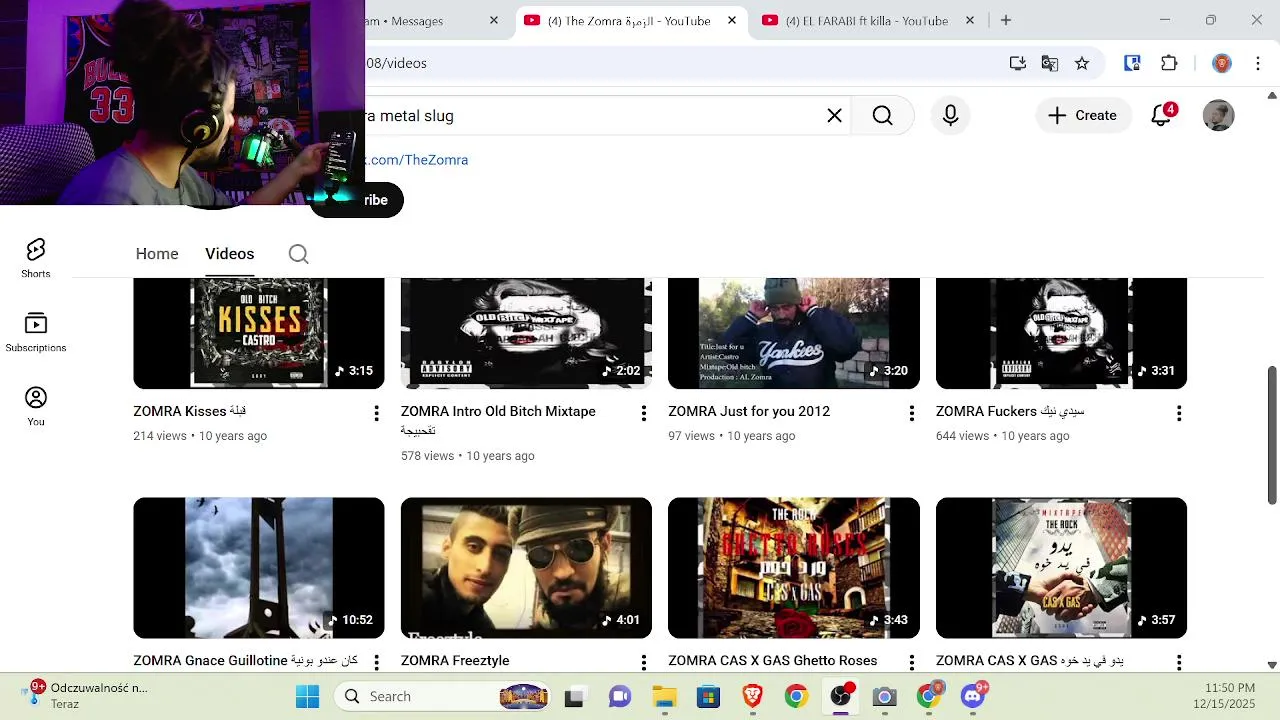Viewport: 1280px width, 720px height.
Task: Click install app icon in address bar
Action: (1017, 63)
